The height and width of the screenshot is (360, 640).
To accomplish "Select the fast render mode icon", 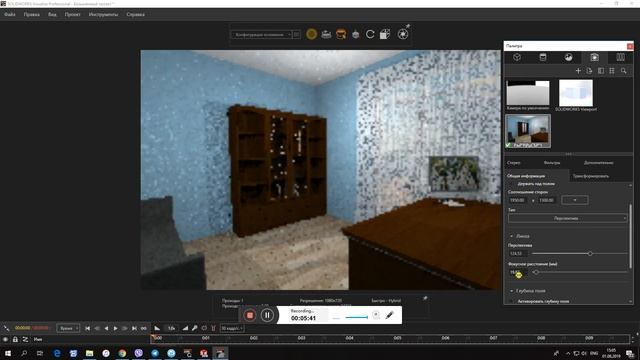I will pos(326,34).
